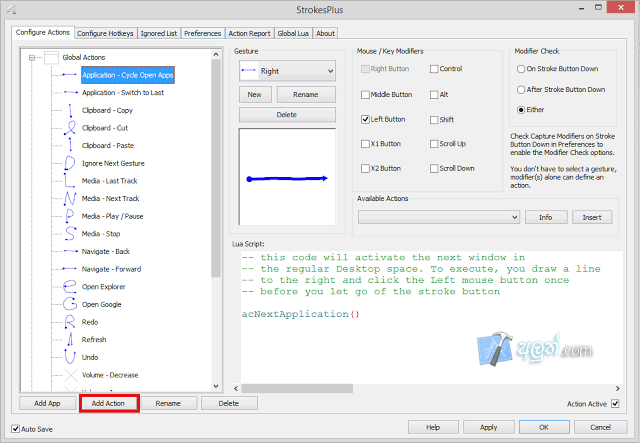
Task: Open the Action Report tab
Action: pos(249,33)
